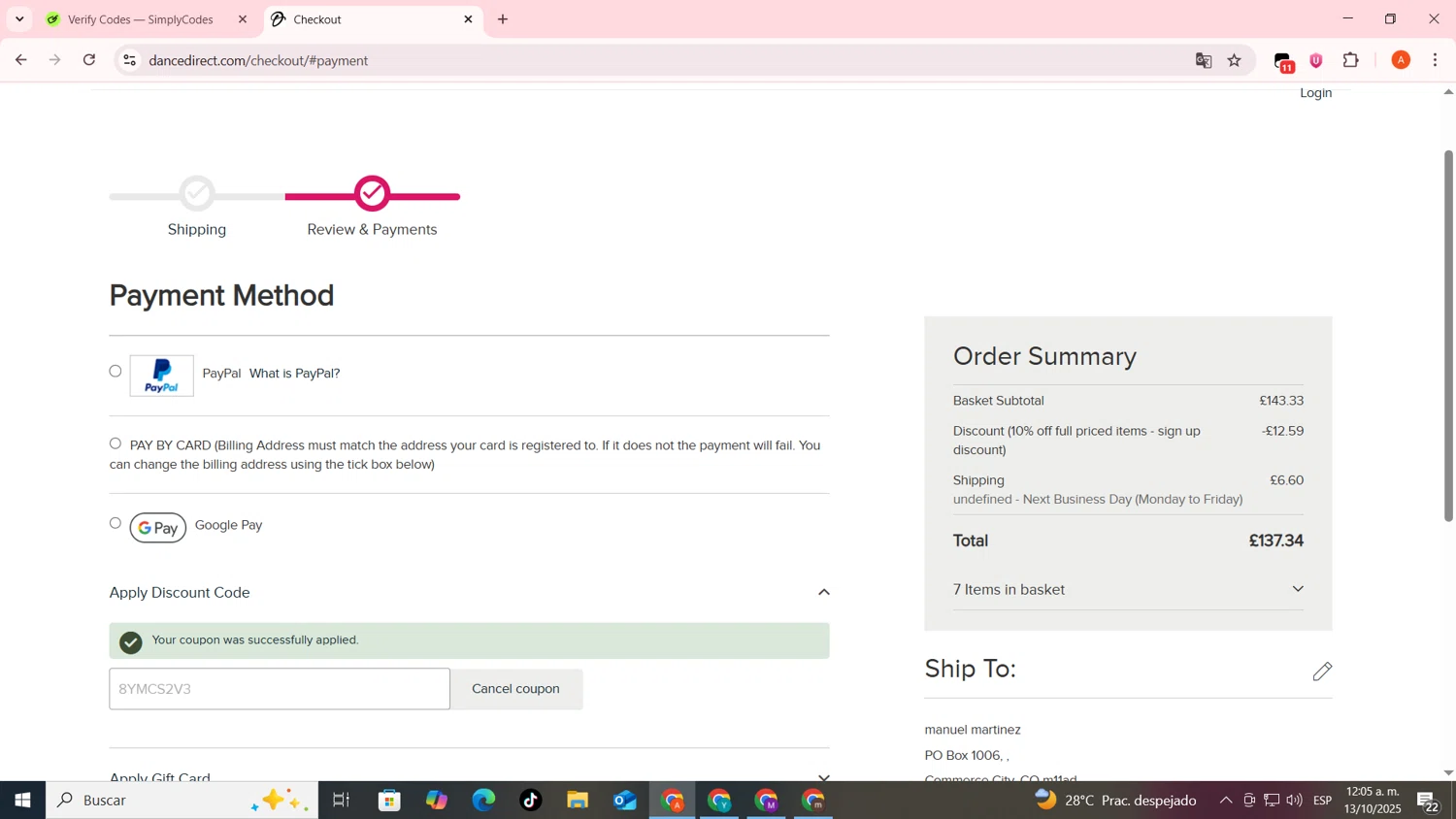Open the extension with red 11 badge
This screenshot has width=1456, height=819.
[x=1283, y=62]
